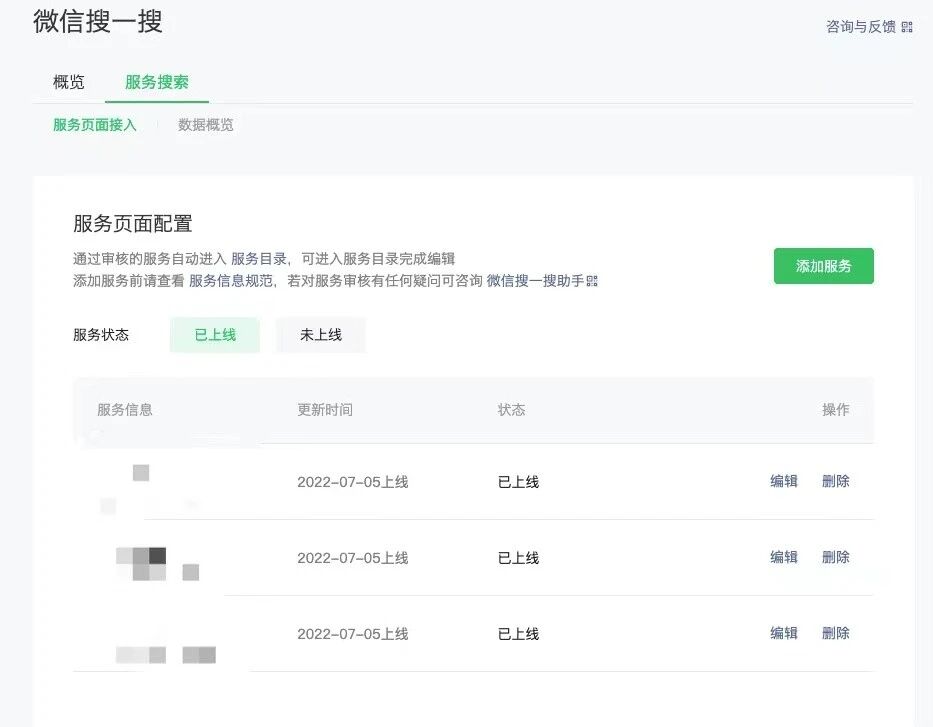Click the 服务状态 label
Image resolution: width=933 pixels, height=727 pixels.
[x=101, y=335]
